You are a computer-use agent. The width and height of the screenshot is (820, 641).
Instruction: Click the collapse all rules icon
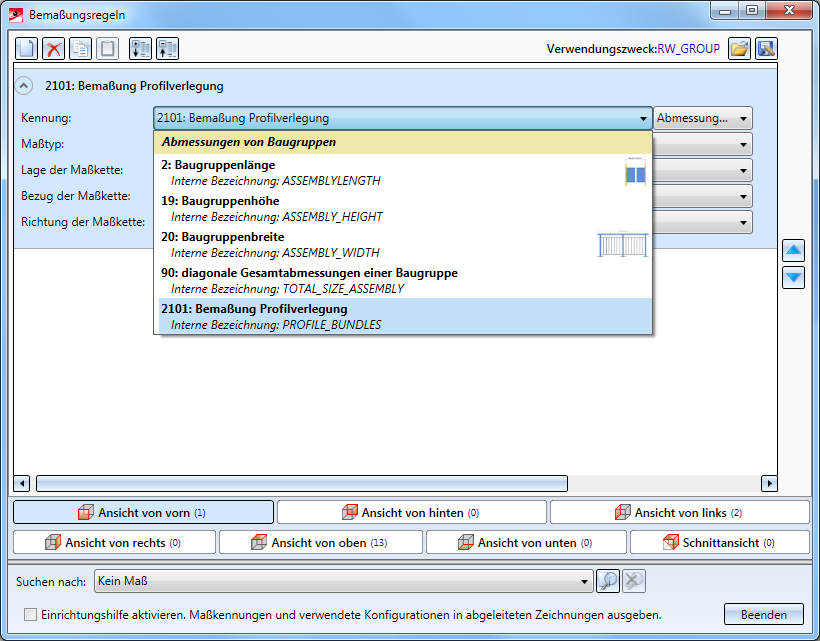point(167,49)
